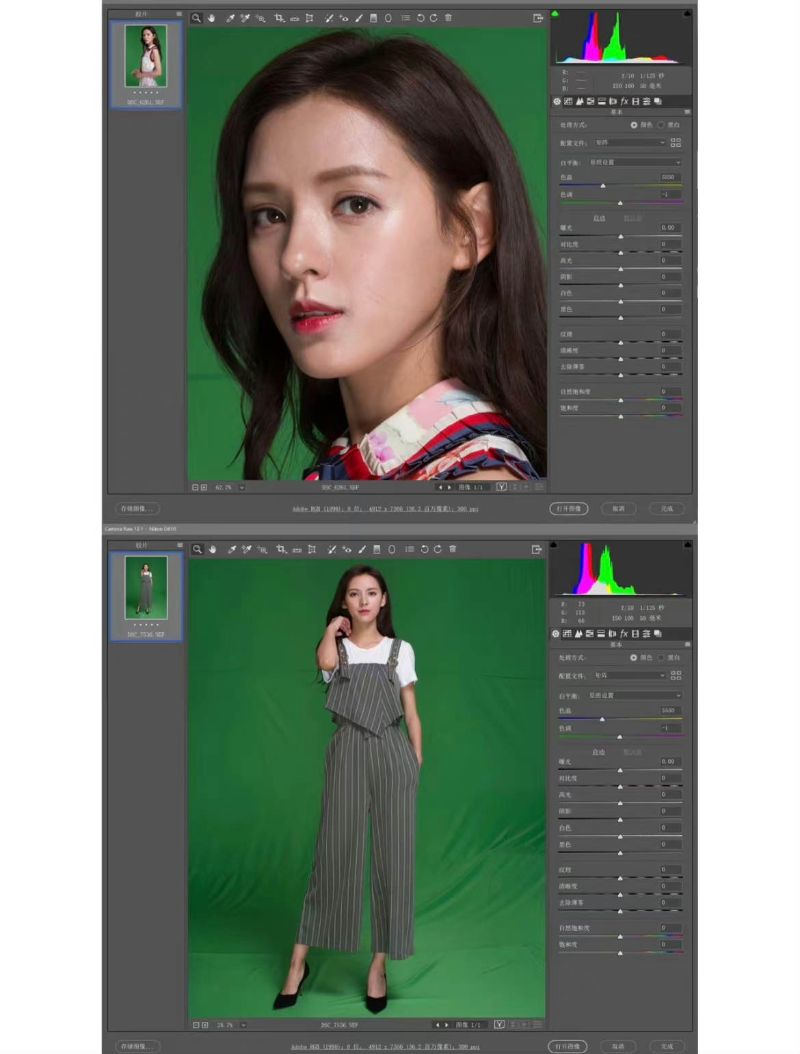Click the 曝光 exposure slider handle in top panel
This screenshot has height=1054, width=800.
click(620, 237)
